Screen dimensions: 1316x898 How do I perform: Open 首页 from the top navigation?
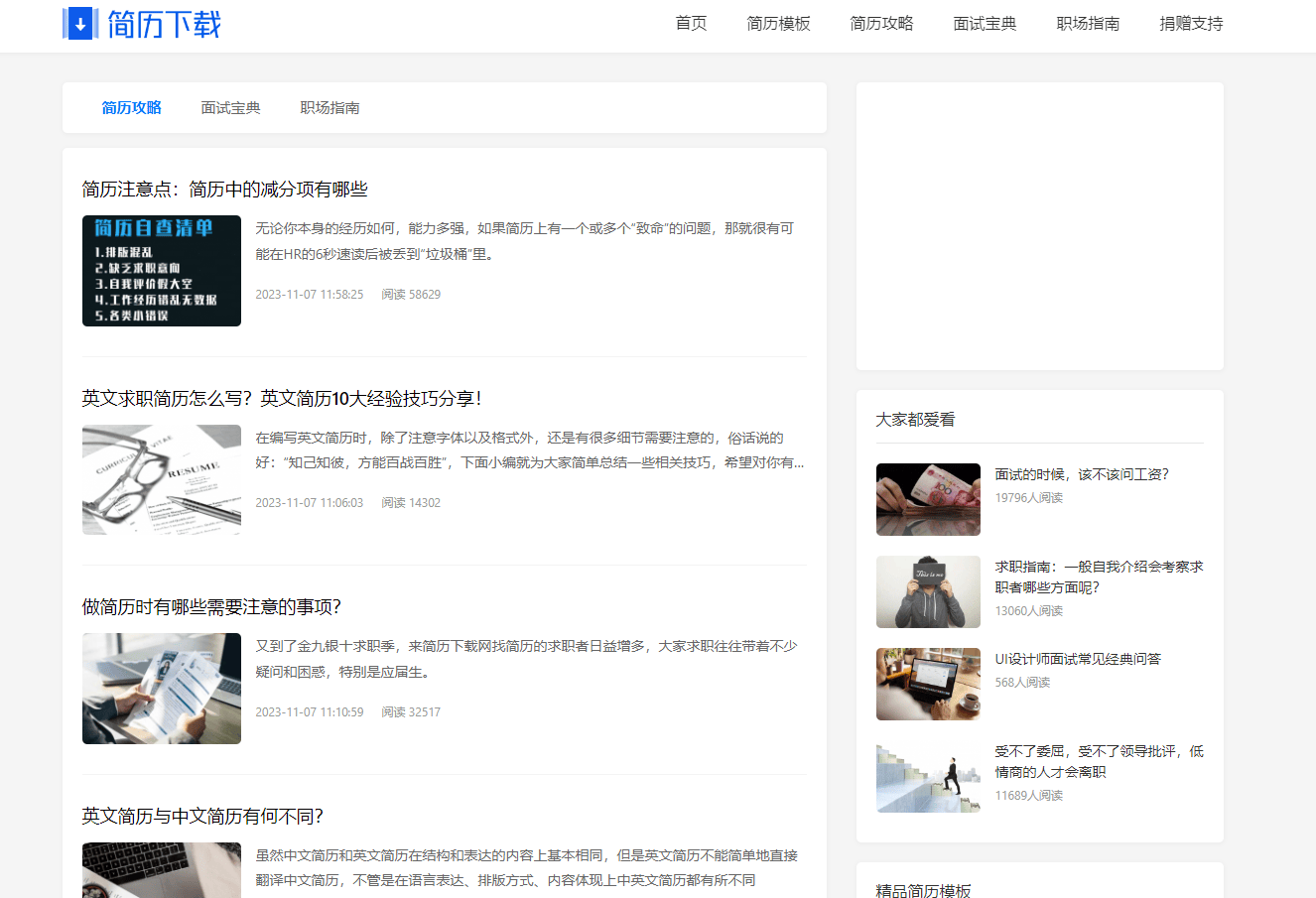[x=691, y=24]
